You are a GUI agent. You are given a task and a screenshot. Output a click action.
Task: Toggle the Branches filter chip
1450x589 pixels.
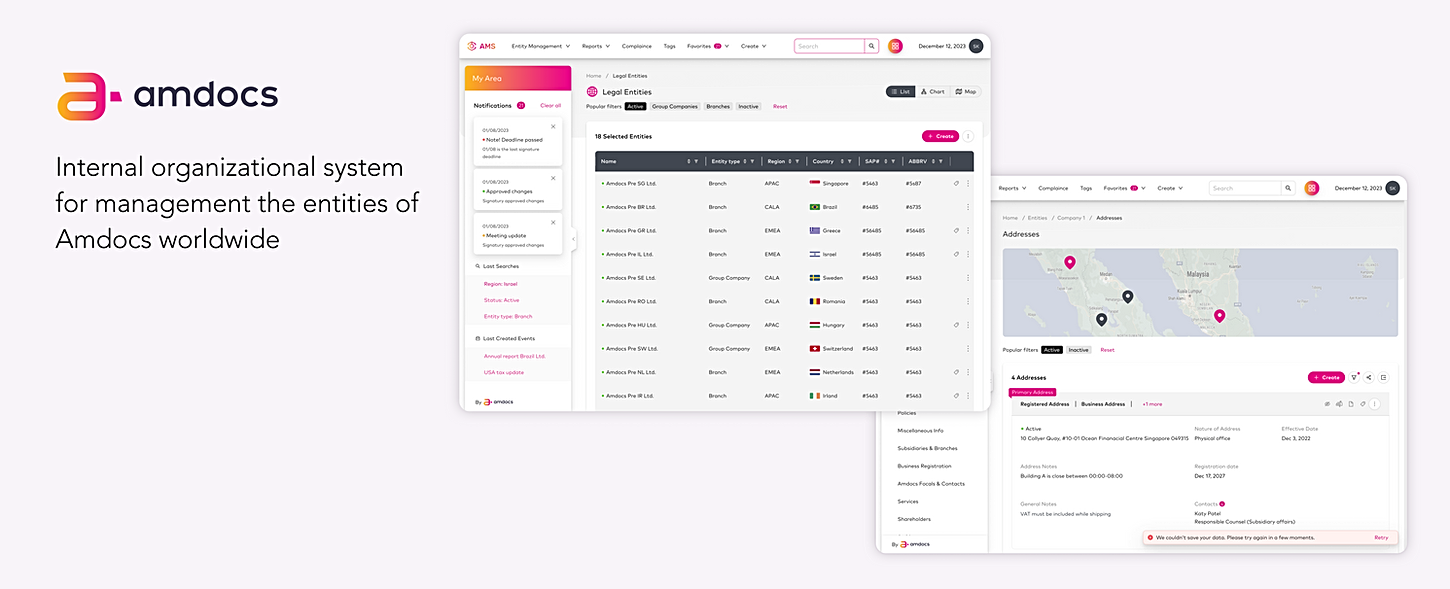(x=718, y=106)
